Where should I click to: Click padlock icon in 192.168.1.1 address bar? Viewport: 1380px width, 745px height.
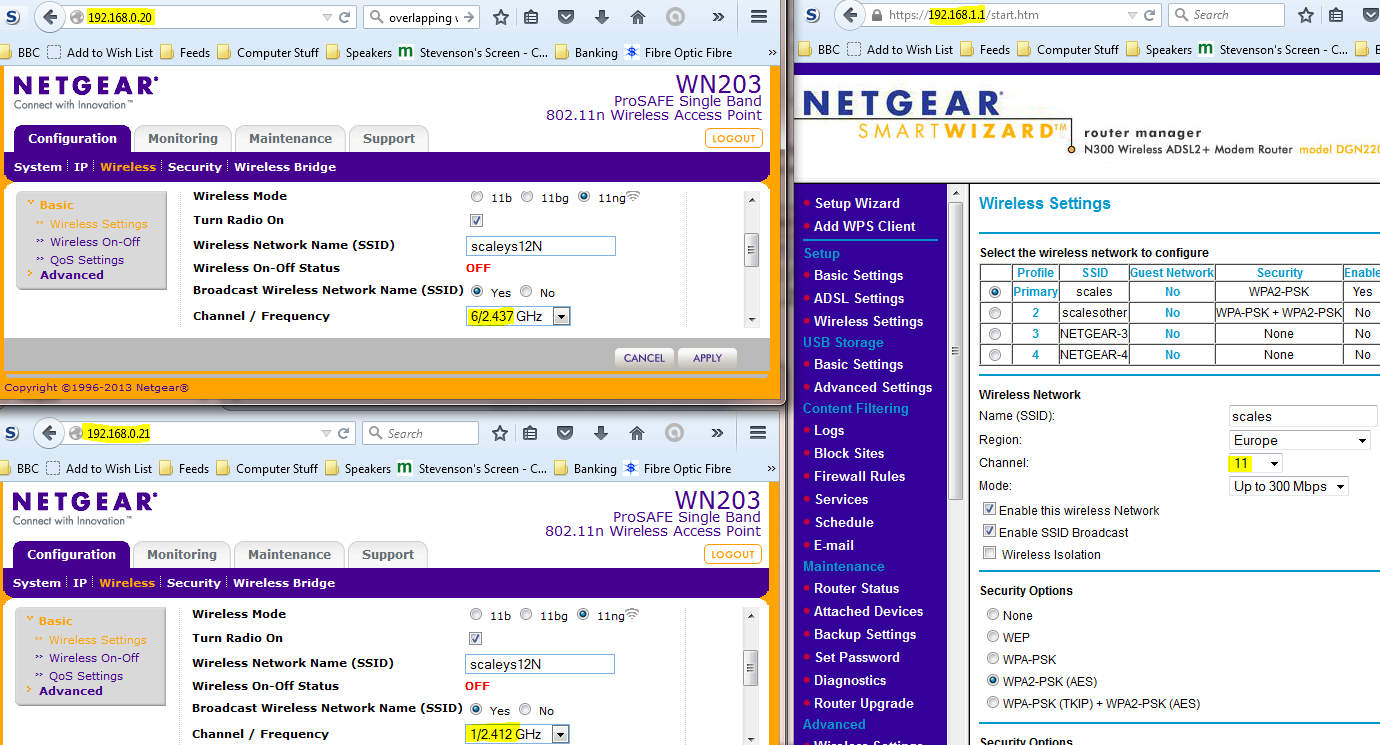click(877, 16)
